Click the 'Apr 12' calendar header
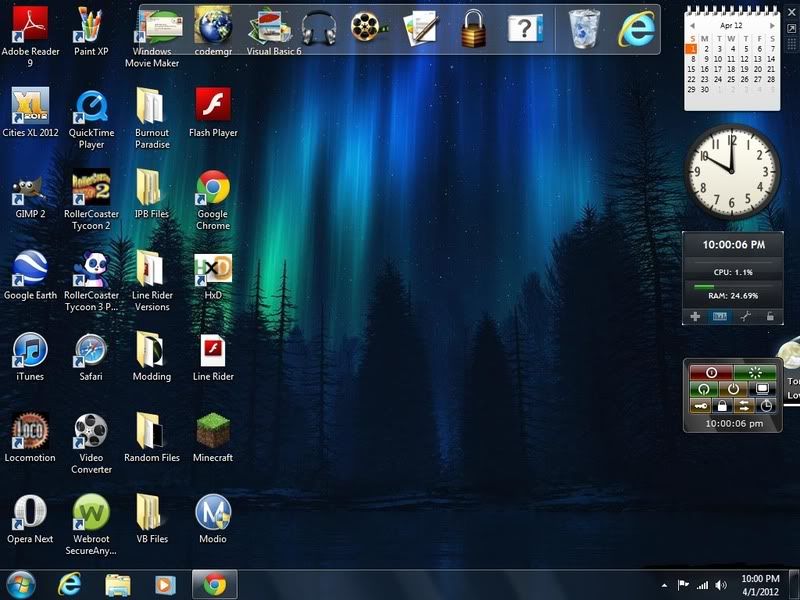The width and height of the screenshot is (800, 600). [x=731, y=26]
